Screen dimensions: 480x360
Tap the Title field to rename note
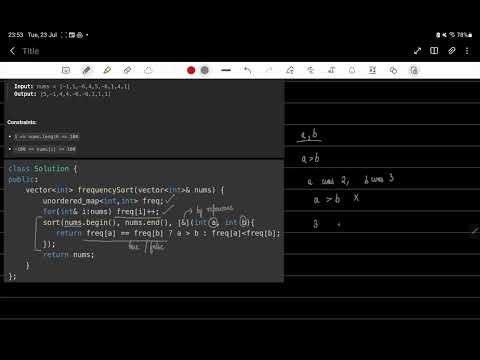pyautogui.click(x=31, y=51)
